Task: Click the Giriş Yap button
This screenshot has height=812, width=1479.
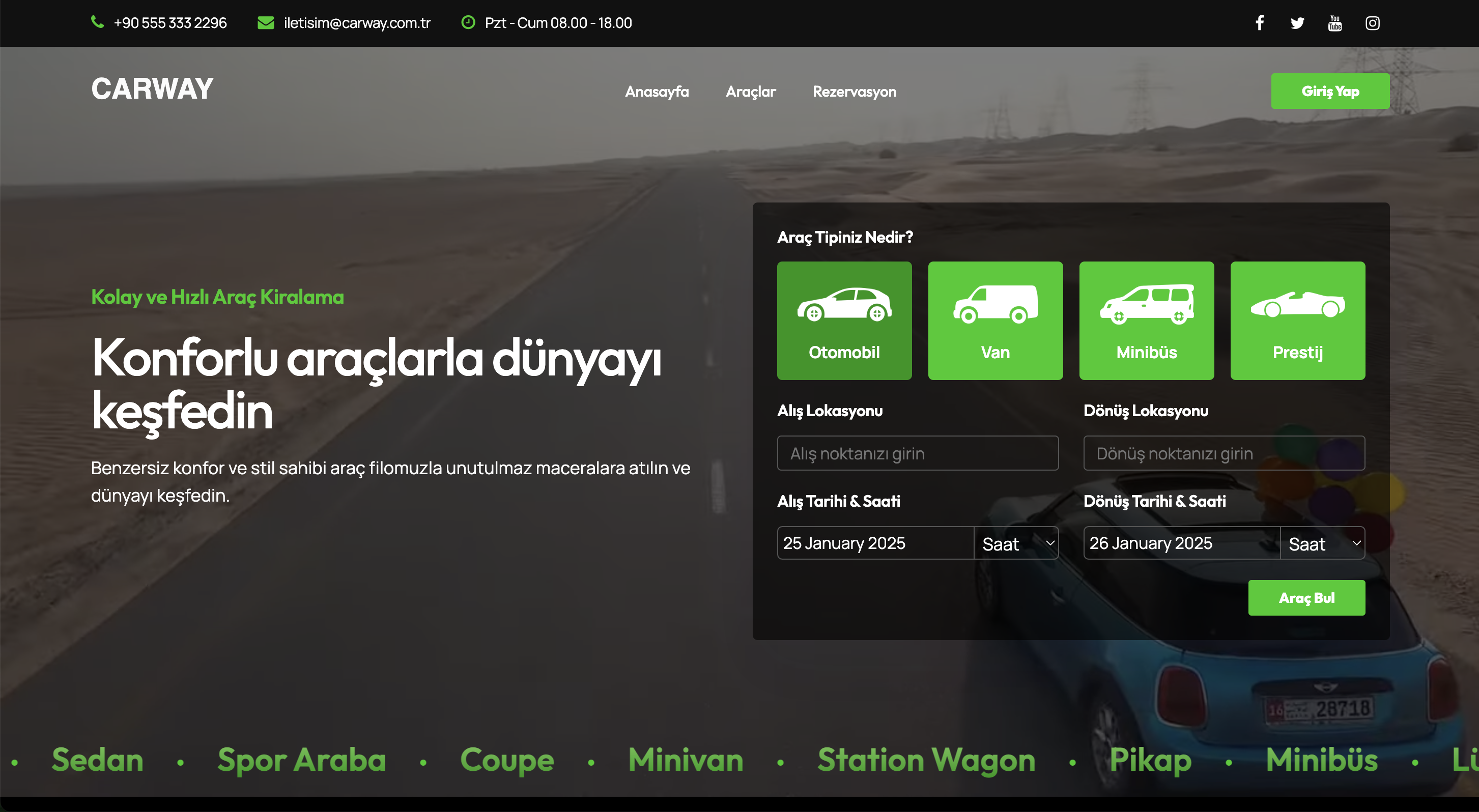Action: coord(1330,91)
